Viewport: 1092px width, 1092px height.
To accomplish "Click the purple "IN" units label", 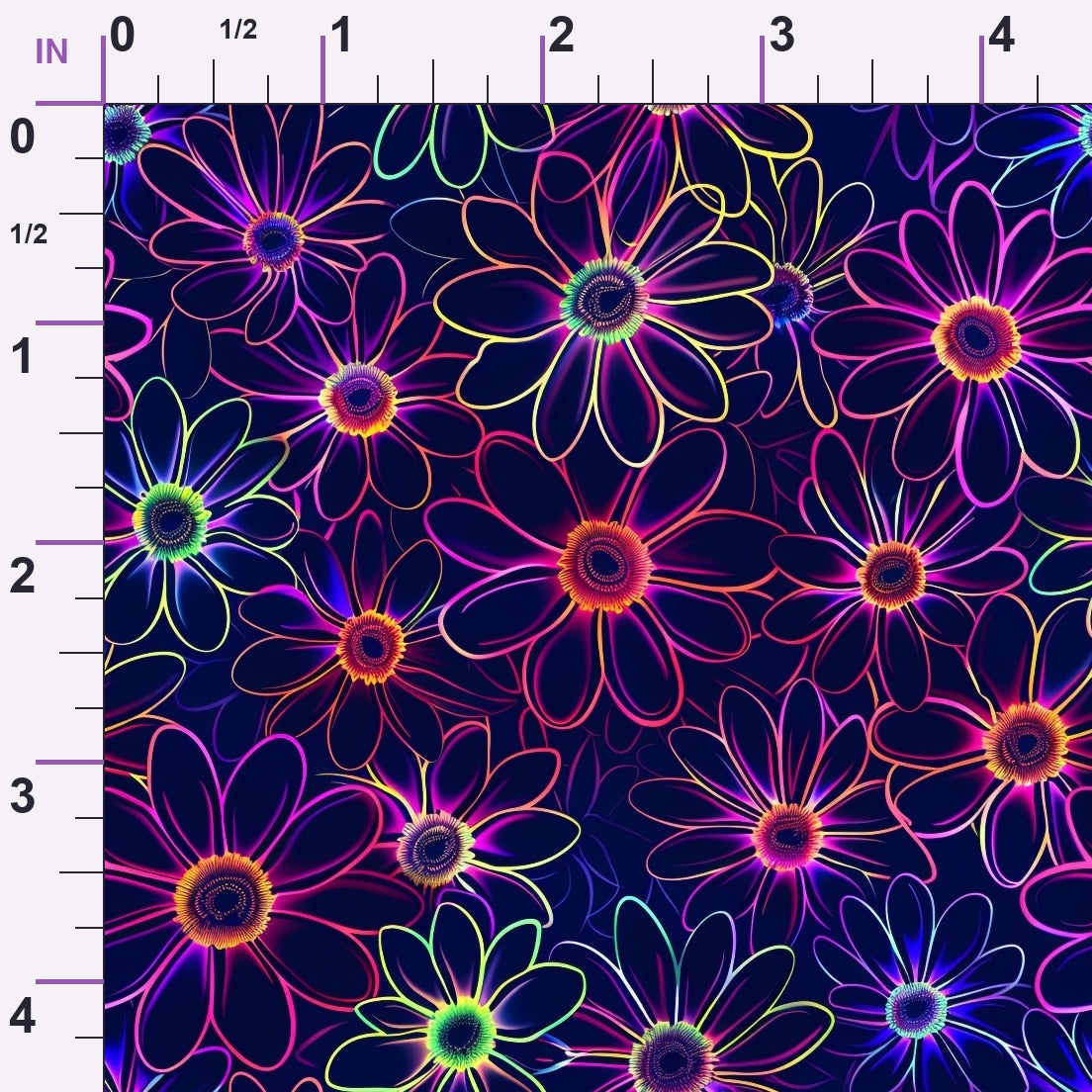I will coord(51,51).
